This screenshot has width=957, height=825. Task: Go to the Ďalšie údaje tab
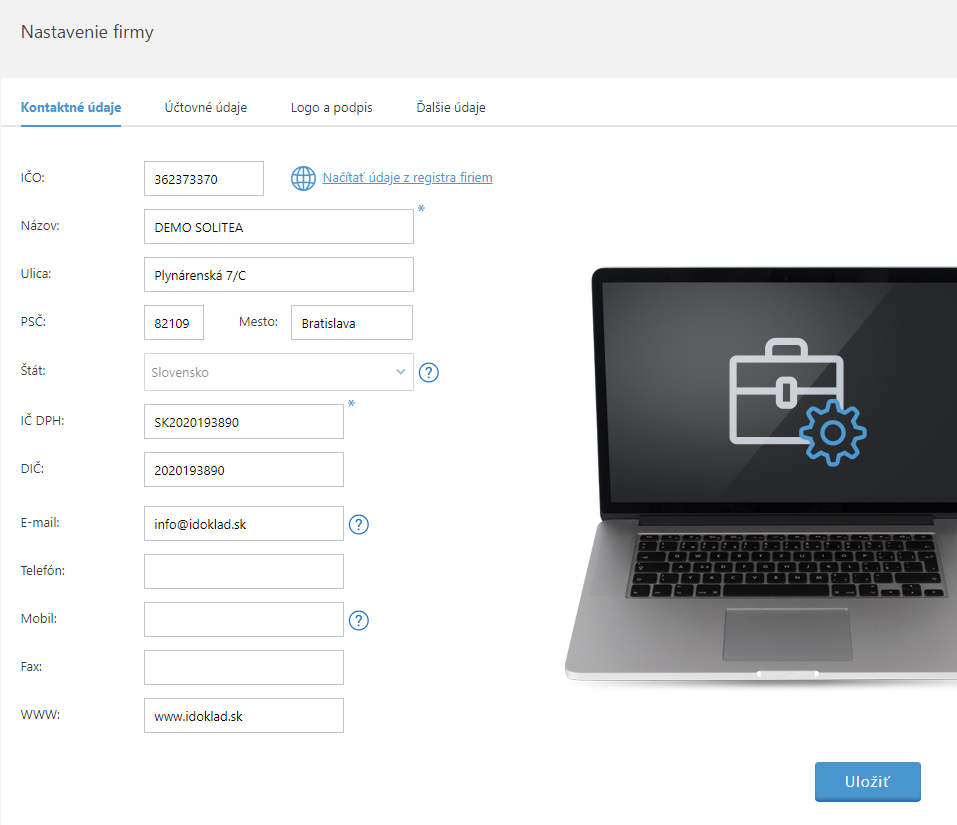click(451, 107)
